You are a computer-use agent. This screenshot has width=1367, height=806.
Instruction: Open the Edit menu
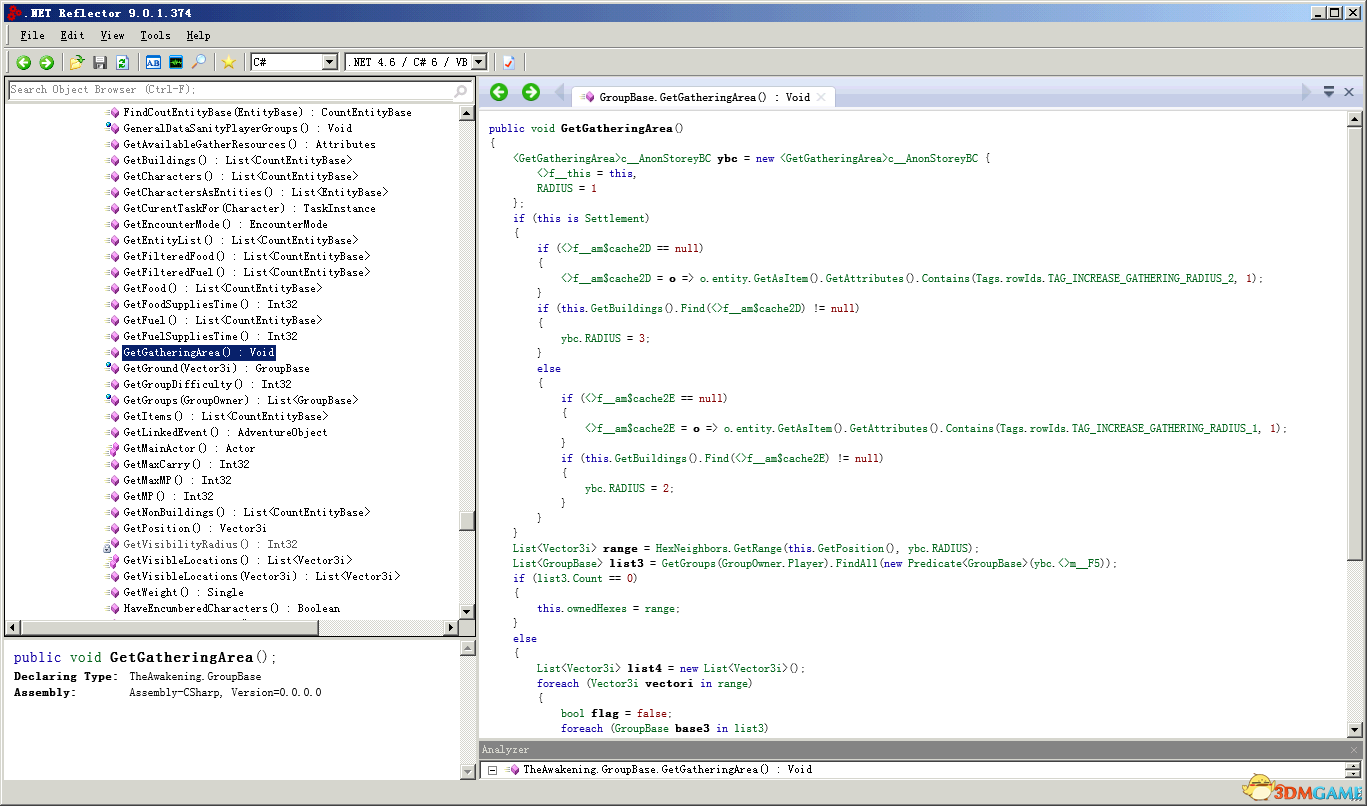pos(72,35)
